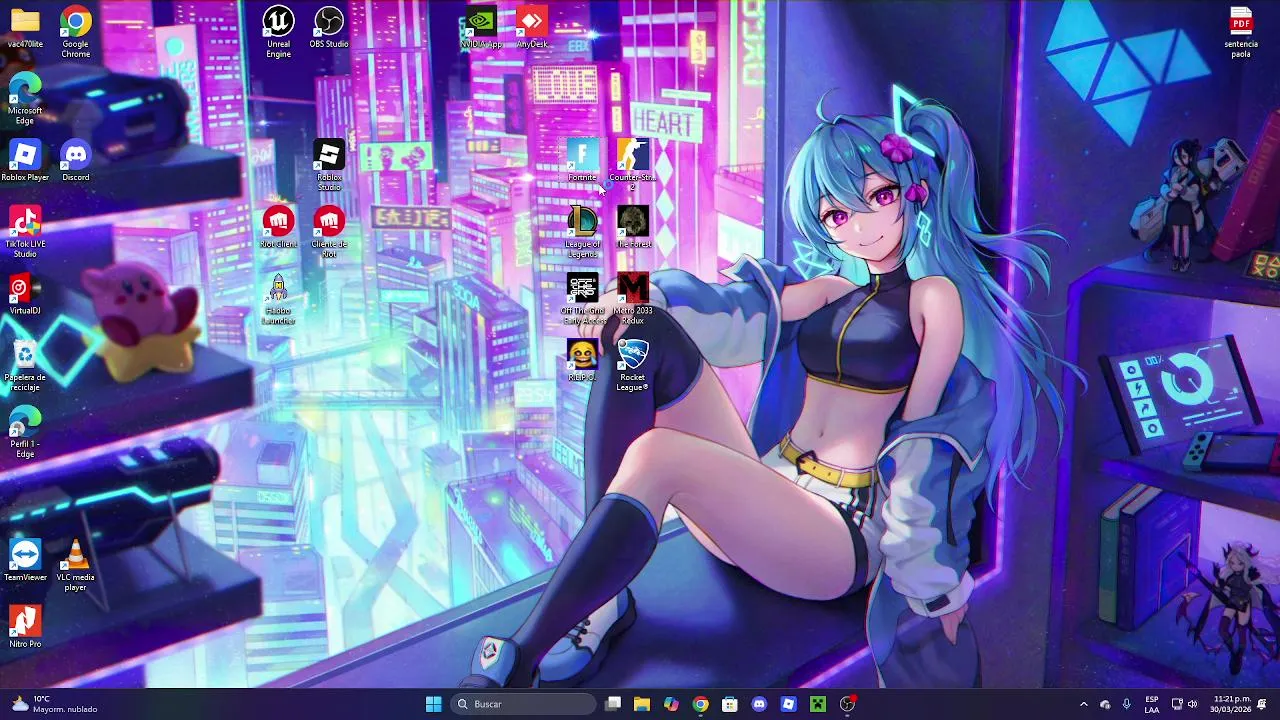Select the OBS Studio desktop icon
The image size is (1280, 720).
[x=329, y=28]
